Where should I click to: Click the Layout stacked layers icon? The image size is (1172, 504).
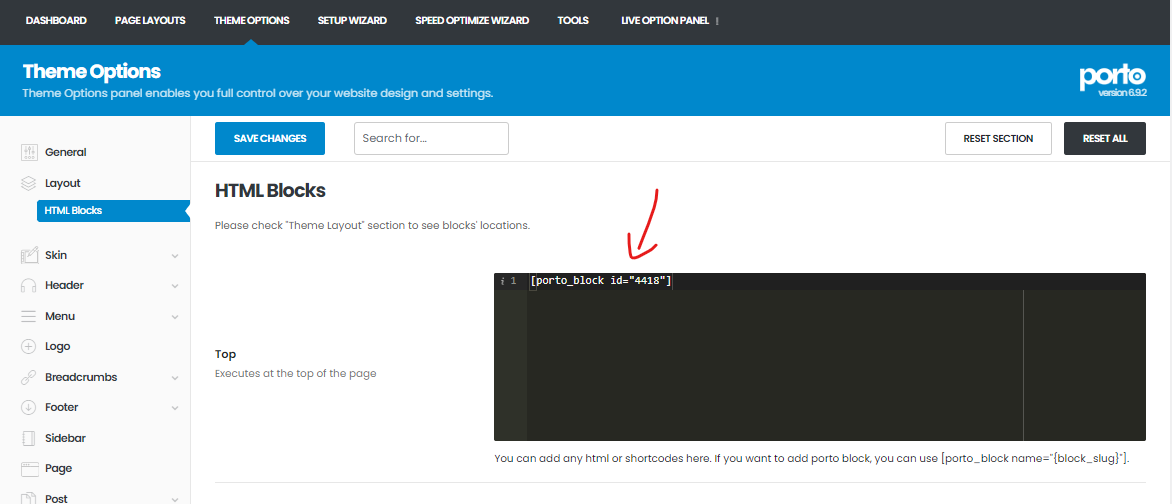coord(29,183)
